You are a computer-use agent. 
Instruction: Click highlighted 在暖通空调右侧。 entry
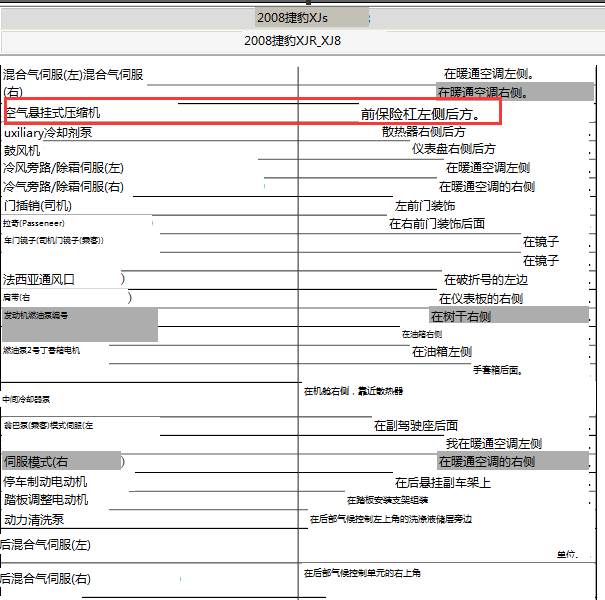point(515,92)
